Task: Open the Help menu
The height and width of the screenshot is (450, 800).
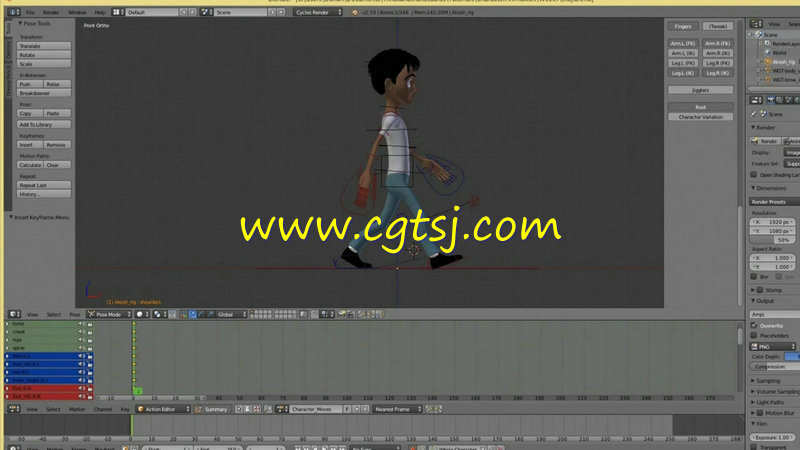Action: 99,12
